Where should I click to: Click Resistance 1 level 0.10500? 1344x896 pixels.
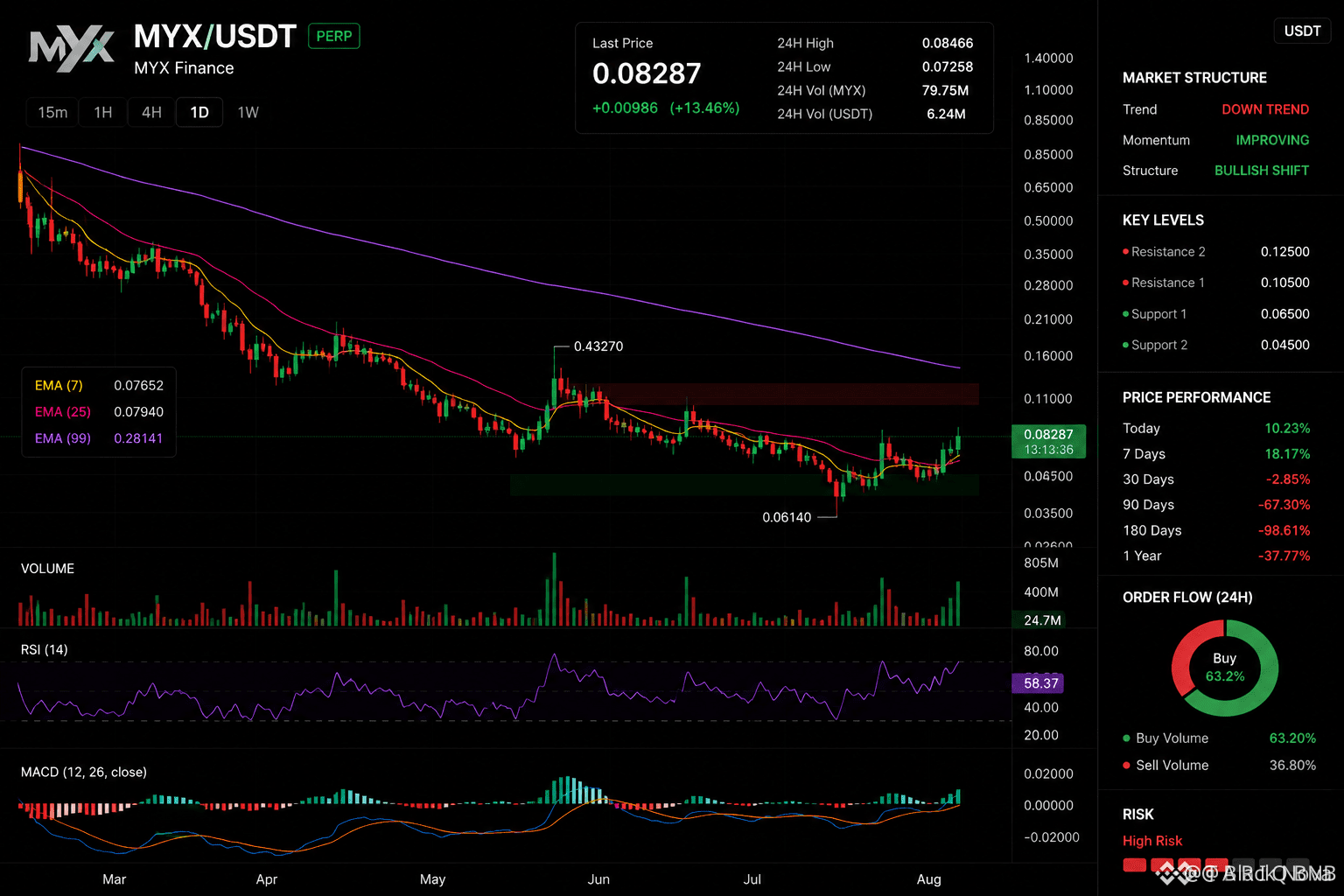tap(1216, 283)
